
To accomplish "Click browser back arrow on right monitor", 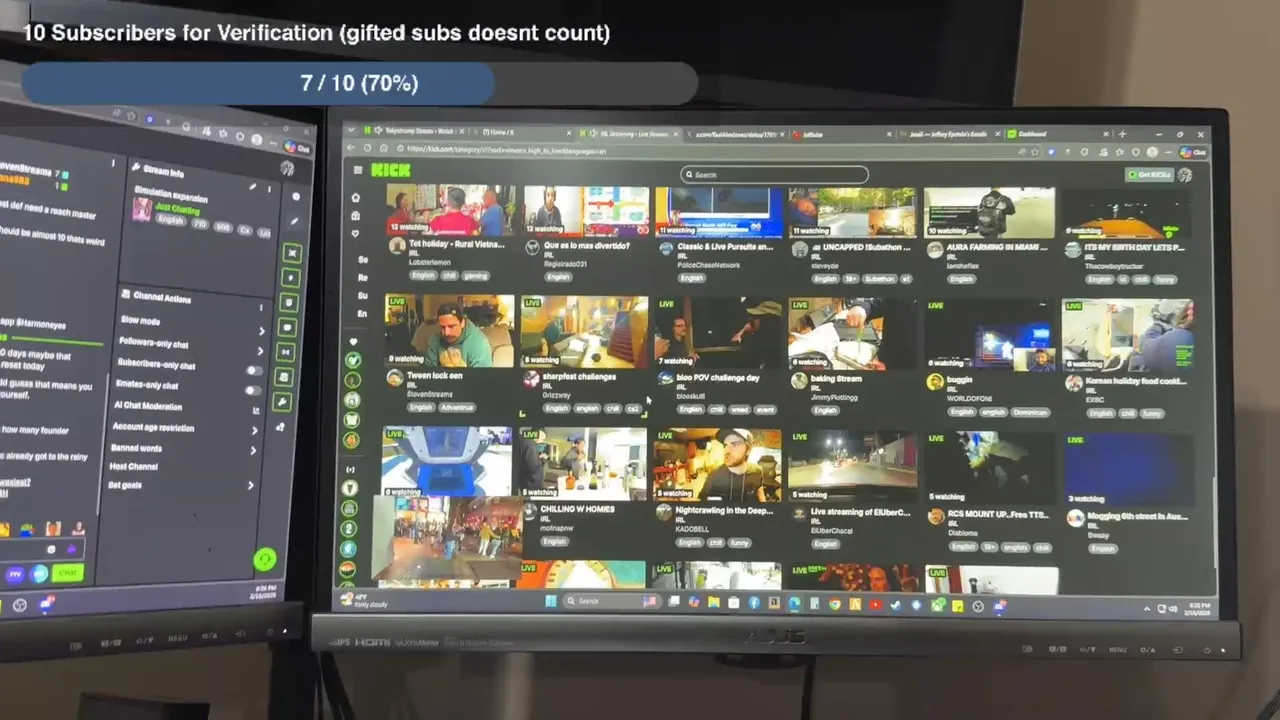I will point(351,148).
